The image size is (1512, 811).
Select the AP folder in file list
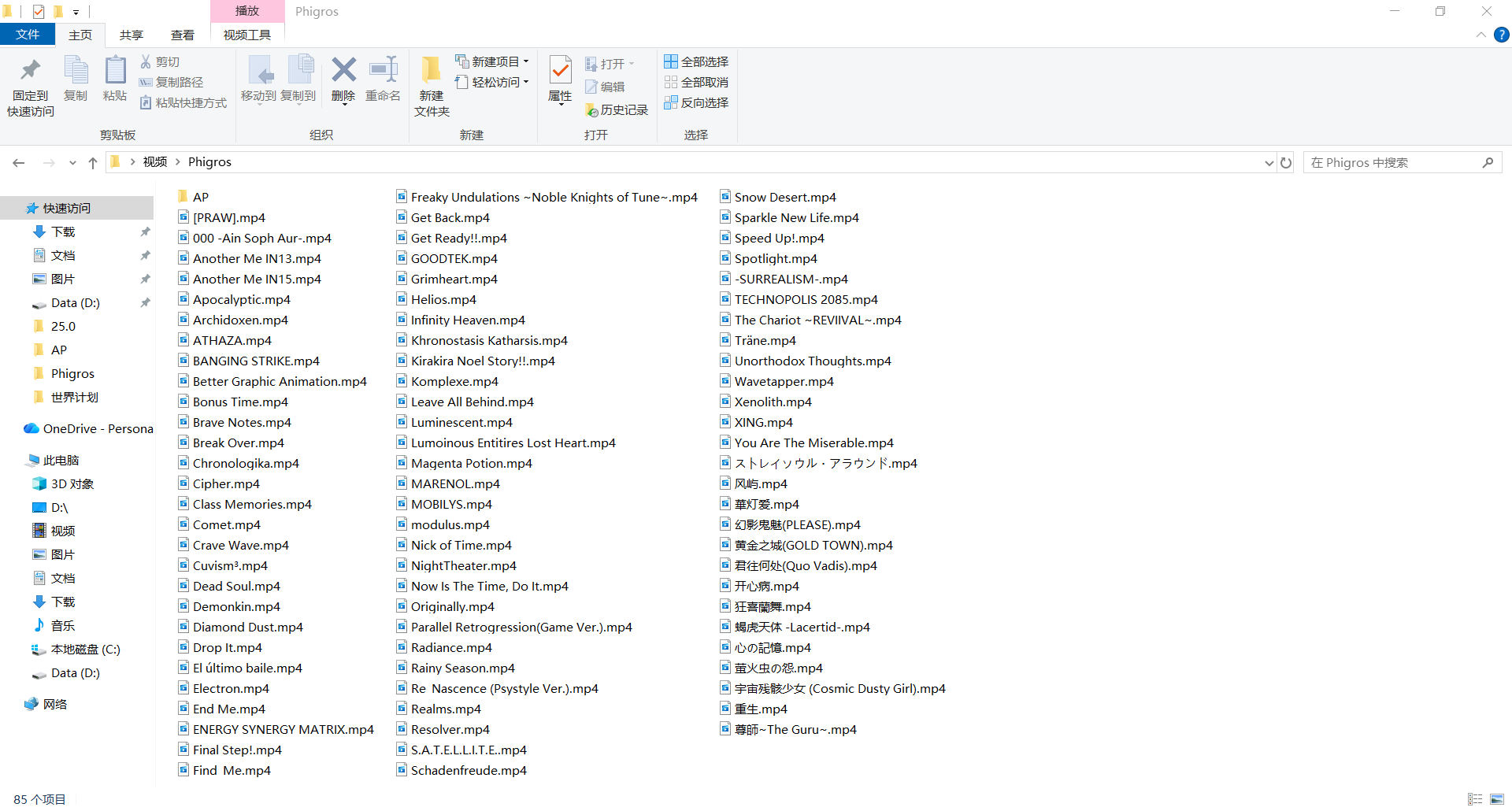(193, 197)
